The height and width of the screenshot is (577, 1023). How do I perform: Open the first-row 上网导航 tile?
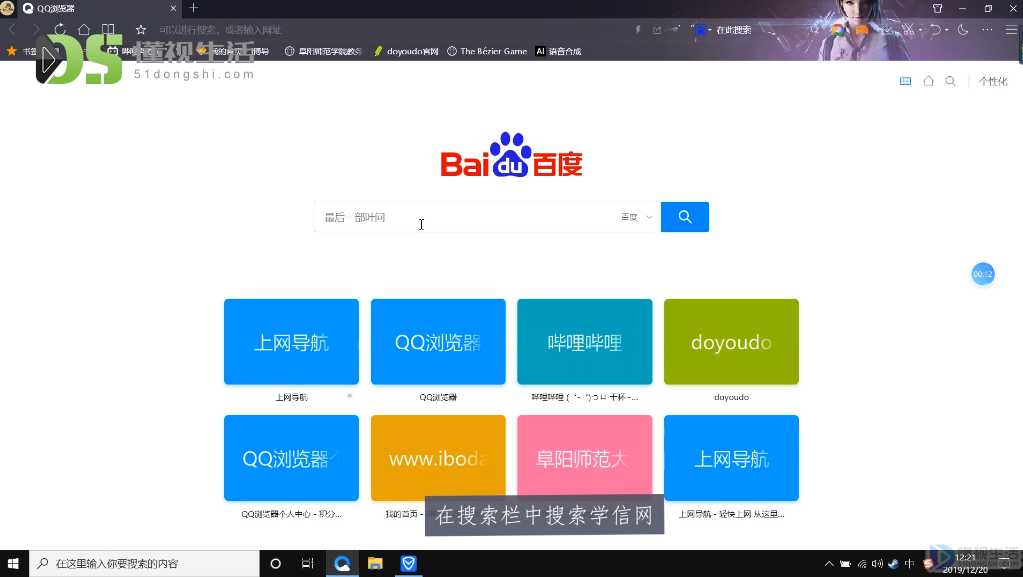(x=291, y=342)
